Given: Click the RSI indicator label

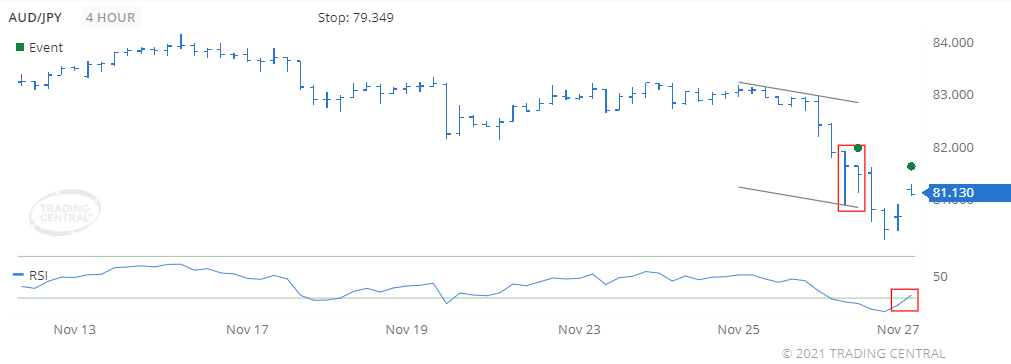Looking at the screenshot, I should [x=38, y=274].
